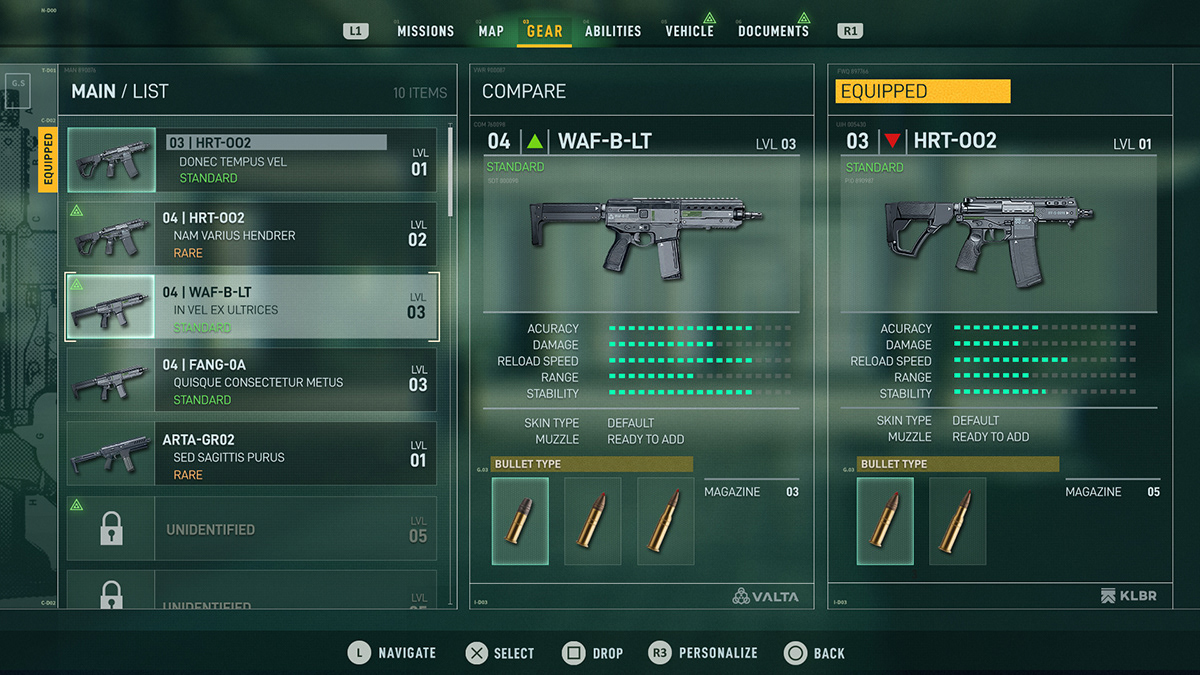Click the Personalize R3 button
Viewport: 1200px width, 675px height.
click(x=703, y=653)
